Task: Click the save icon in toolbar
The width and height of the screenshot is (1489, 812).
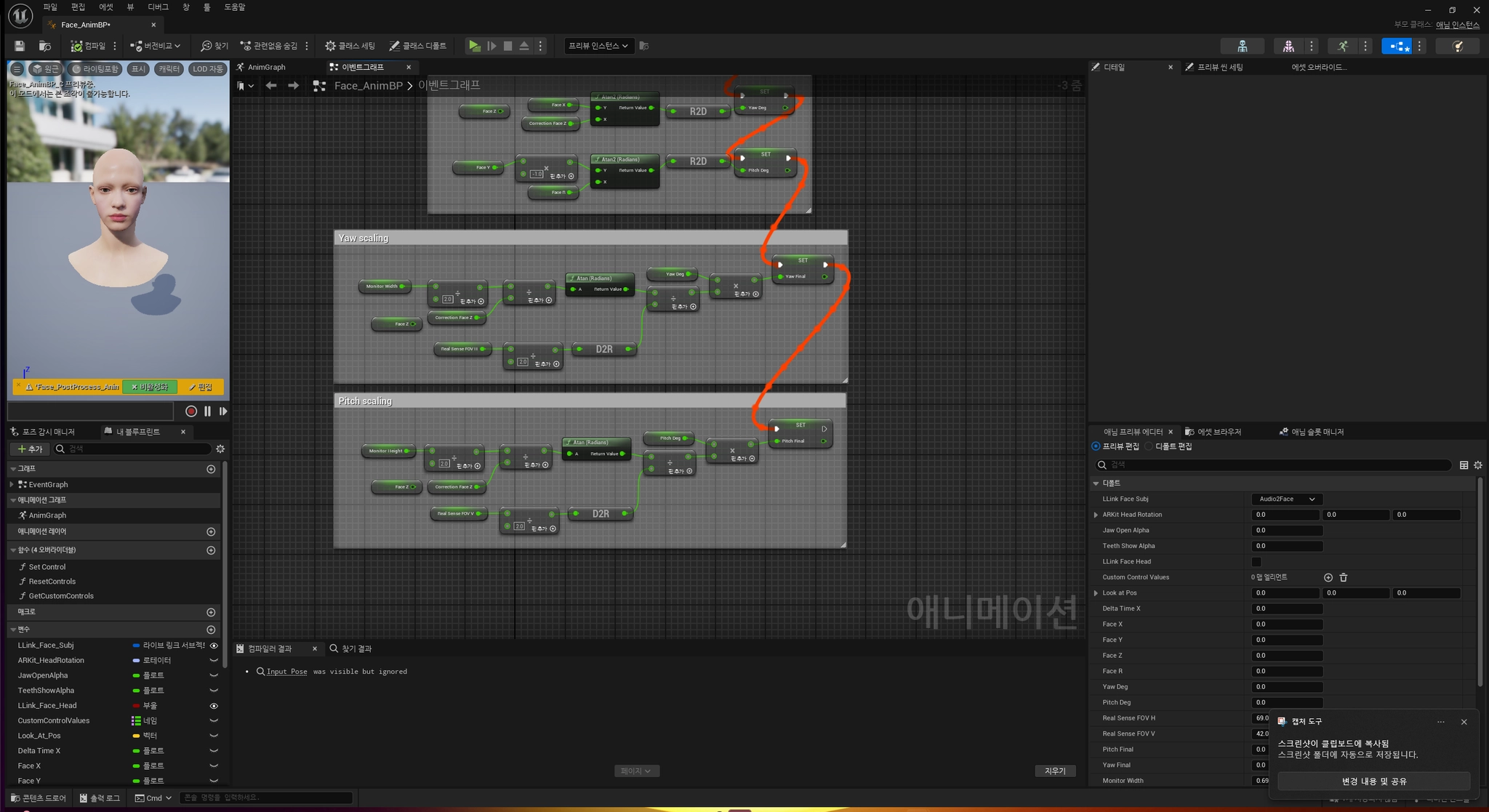Action: click(x=20, y=46)
